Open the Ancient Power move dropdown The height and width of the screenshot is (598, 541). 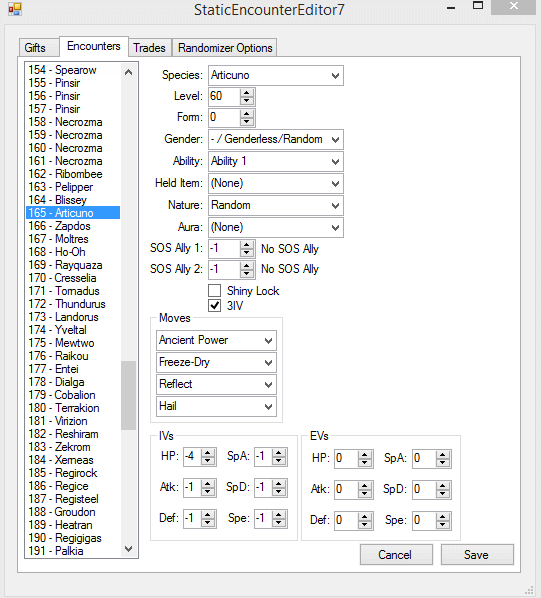216,340
